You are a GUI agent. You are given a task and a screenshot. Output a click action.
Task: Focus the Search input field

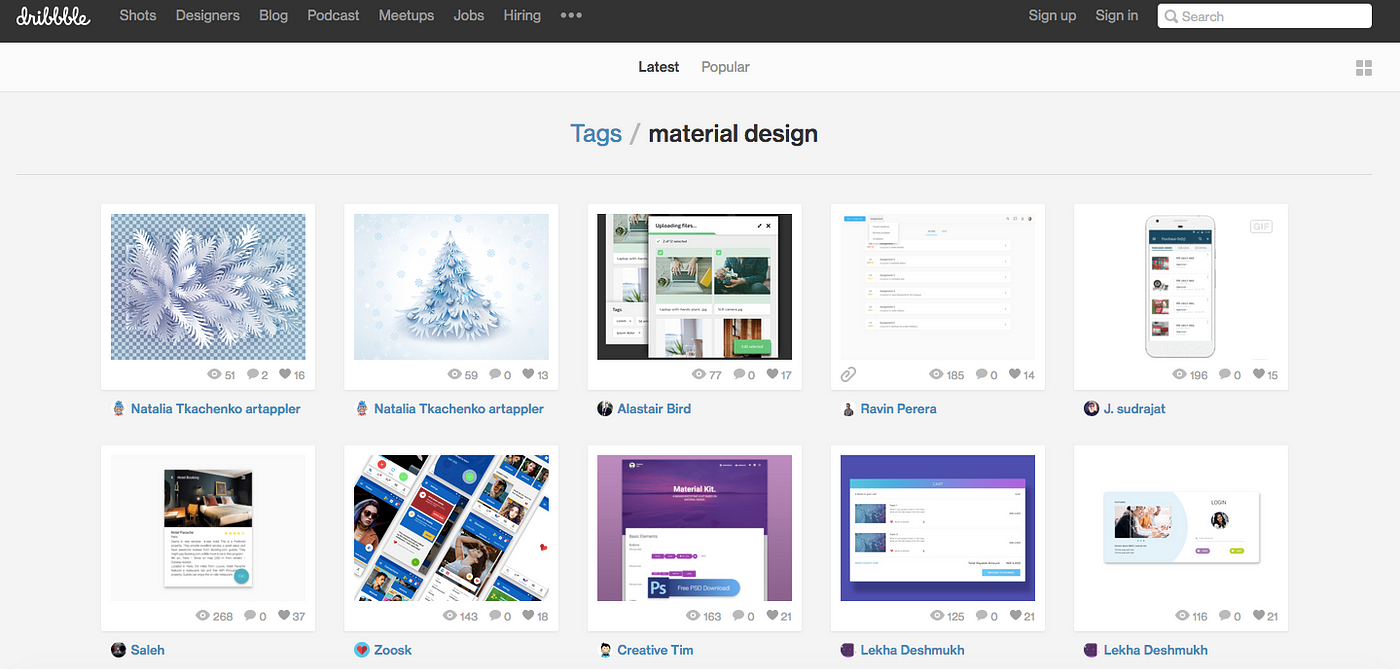coord(1265,16)
